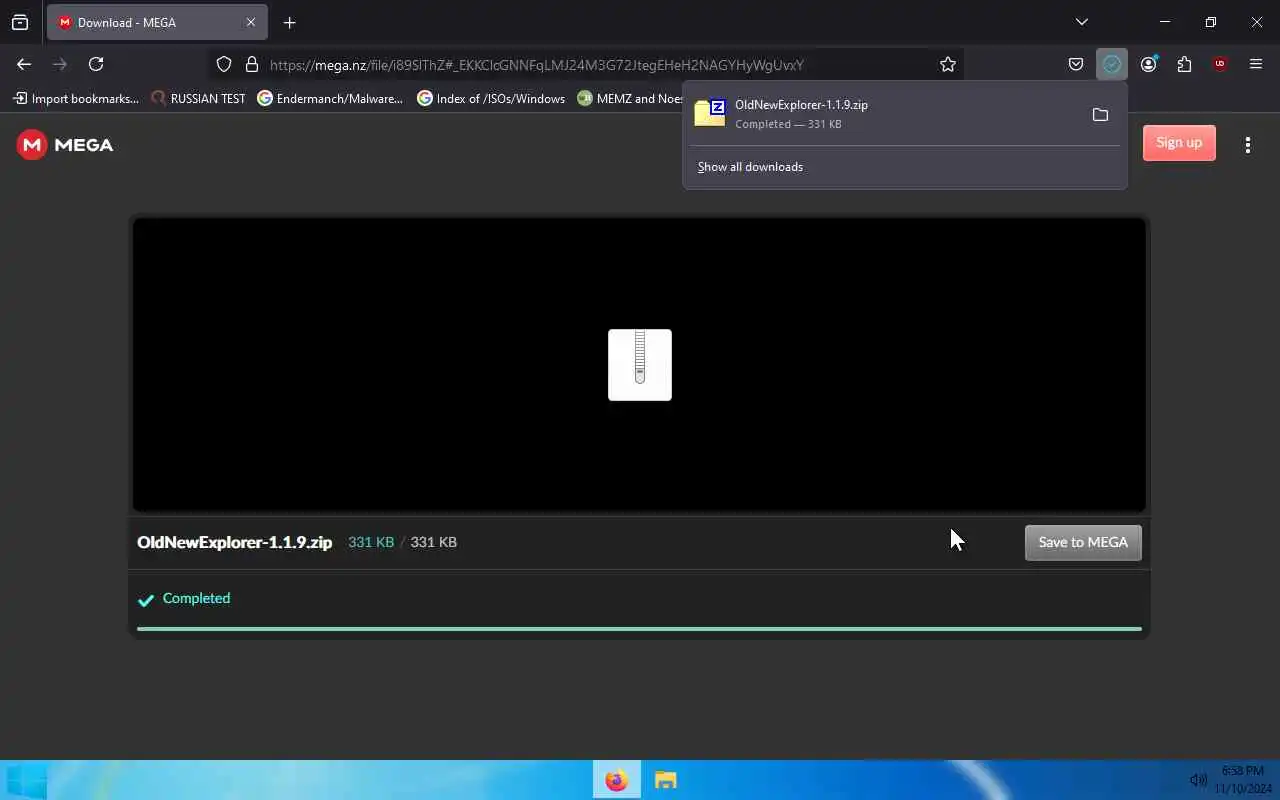The width and height of the screenshot is (1280, 800).
Task: Select the OldNewExplorer-1.1.9.zip file name on page
Action: click(x=234, y=542)
